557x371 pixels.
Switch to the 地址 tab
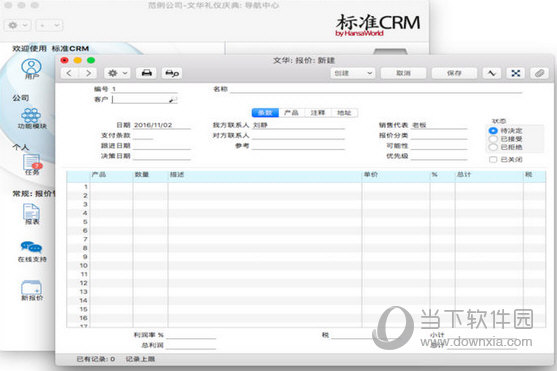click(344, 113)
